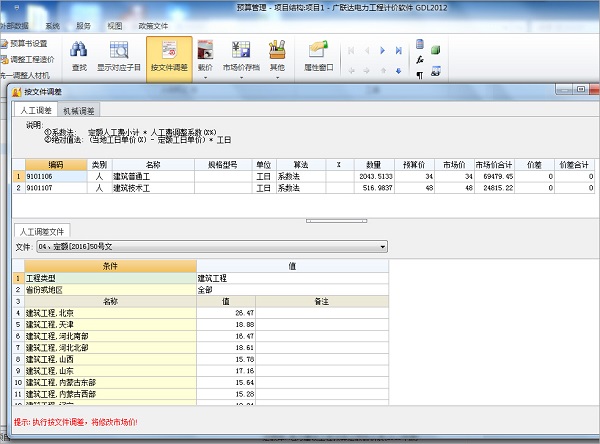This screenshot has height=444, width=600.
Task: Select the row 建筑工程,内蒙古东部
Action: [201, 382]
